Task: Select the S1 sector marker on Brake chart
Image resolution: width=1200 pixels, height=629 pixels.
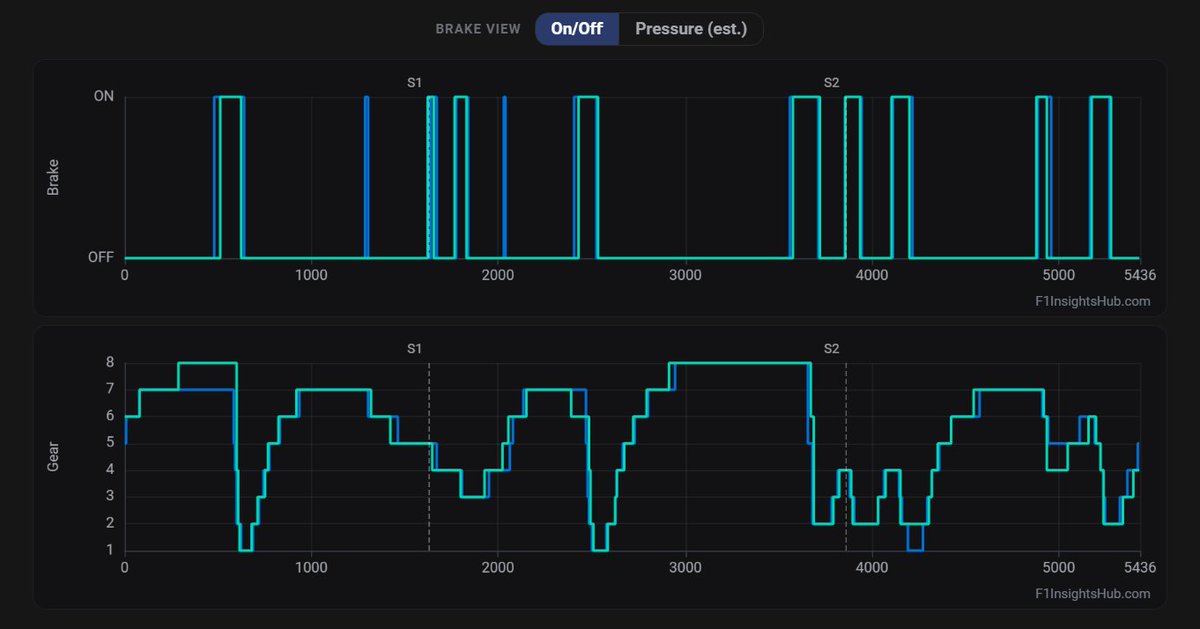Action: click(415, 82)
